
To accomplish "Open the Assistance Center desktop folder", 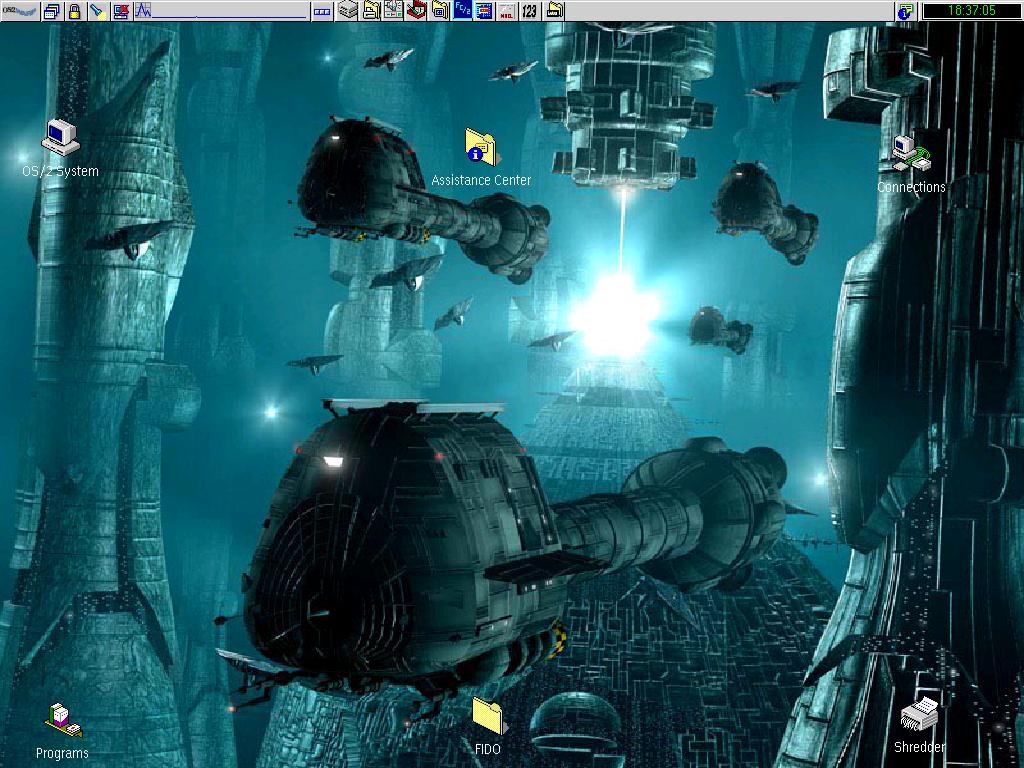I will click(x=481, y=157).
